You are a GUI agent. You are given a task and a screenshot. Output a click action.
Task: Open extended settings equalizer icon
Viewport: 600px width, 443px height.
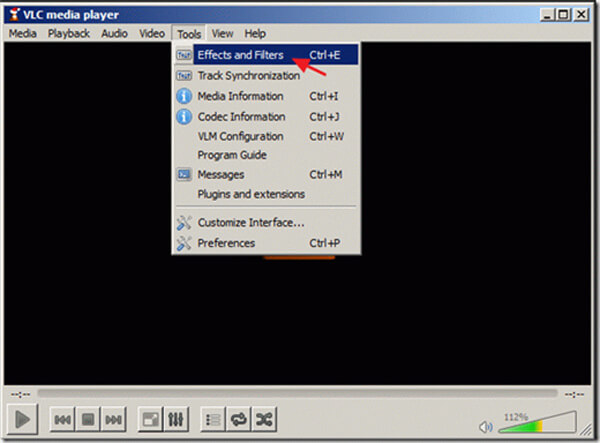(x=174, y=420)
